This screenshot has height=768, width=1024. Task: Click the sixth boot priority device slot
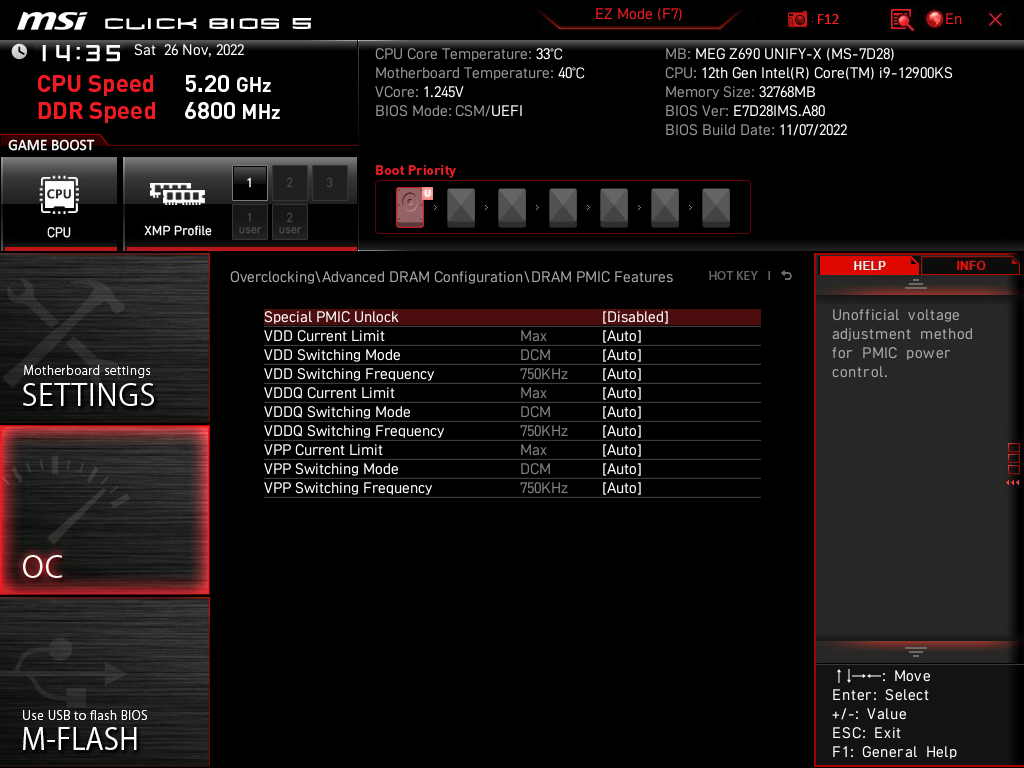(665, 207)
